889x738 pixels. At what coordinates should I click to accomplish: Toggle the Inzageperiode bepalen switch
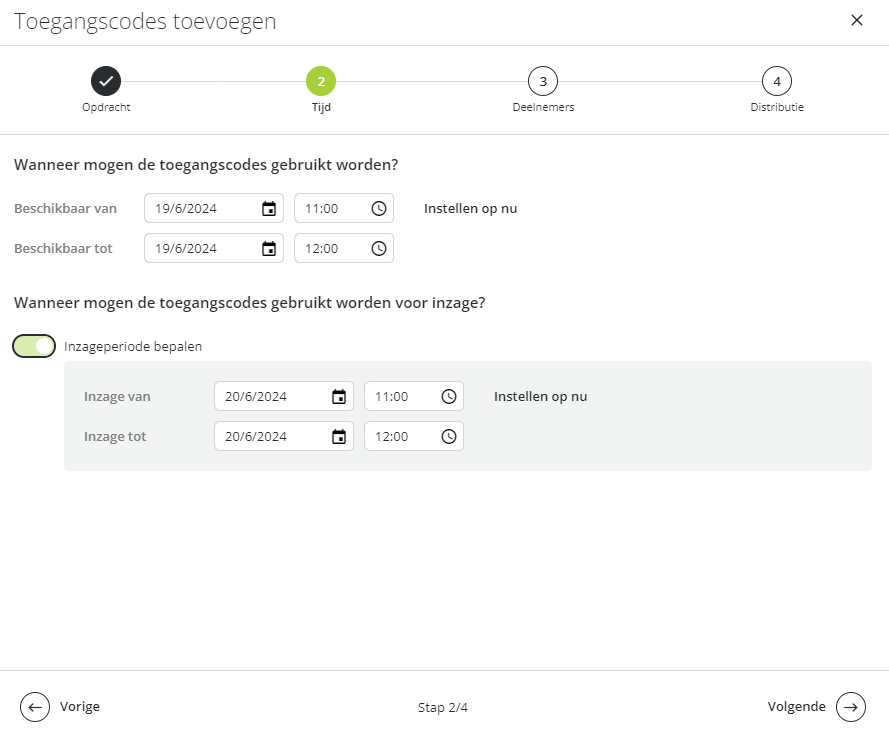[x=34, y=346]
